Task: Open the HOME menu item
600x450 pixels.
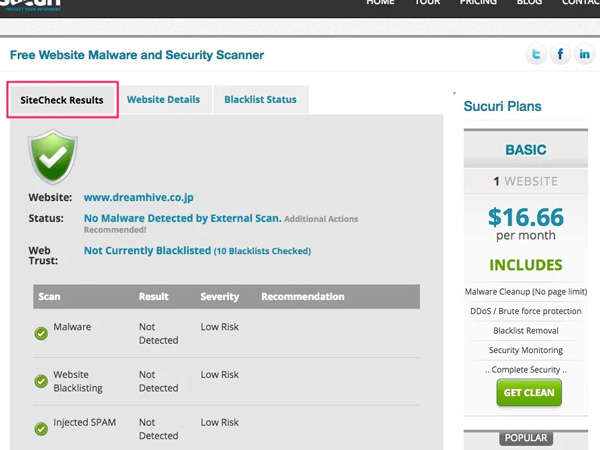Action: point(380,3)
